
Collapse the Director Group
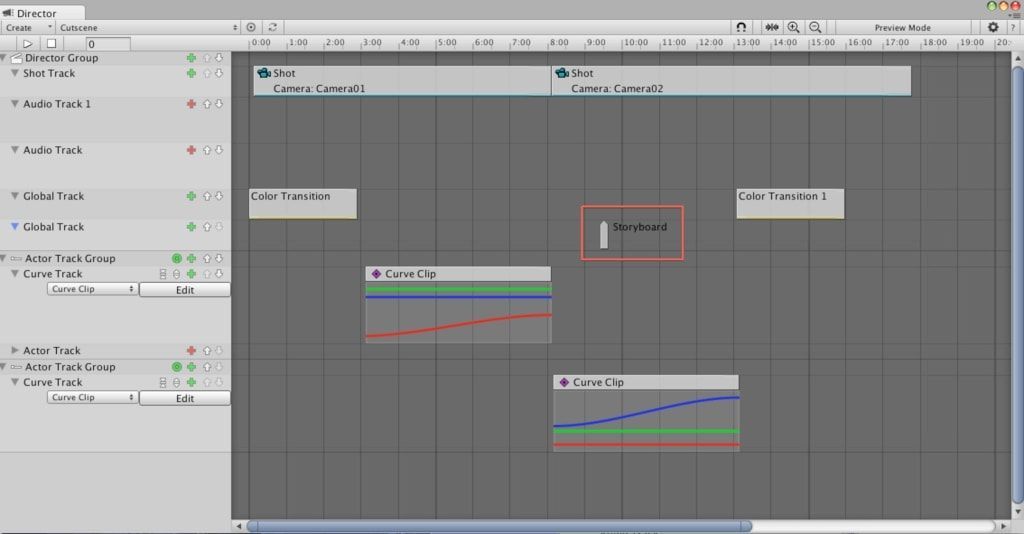[x=4, y=58]
